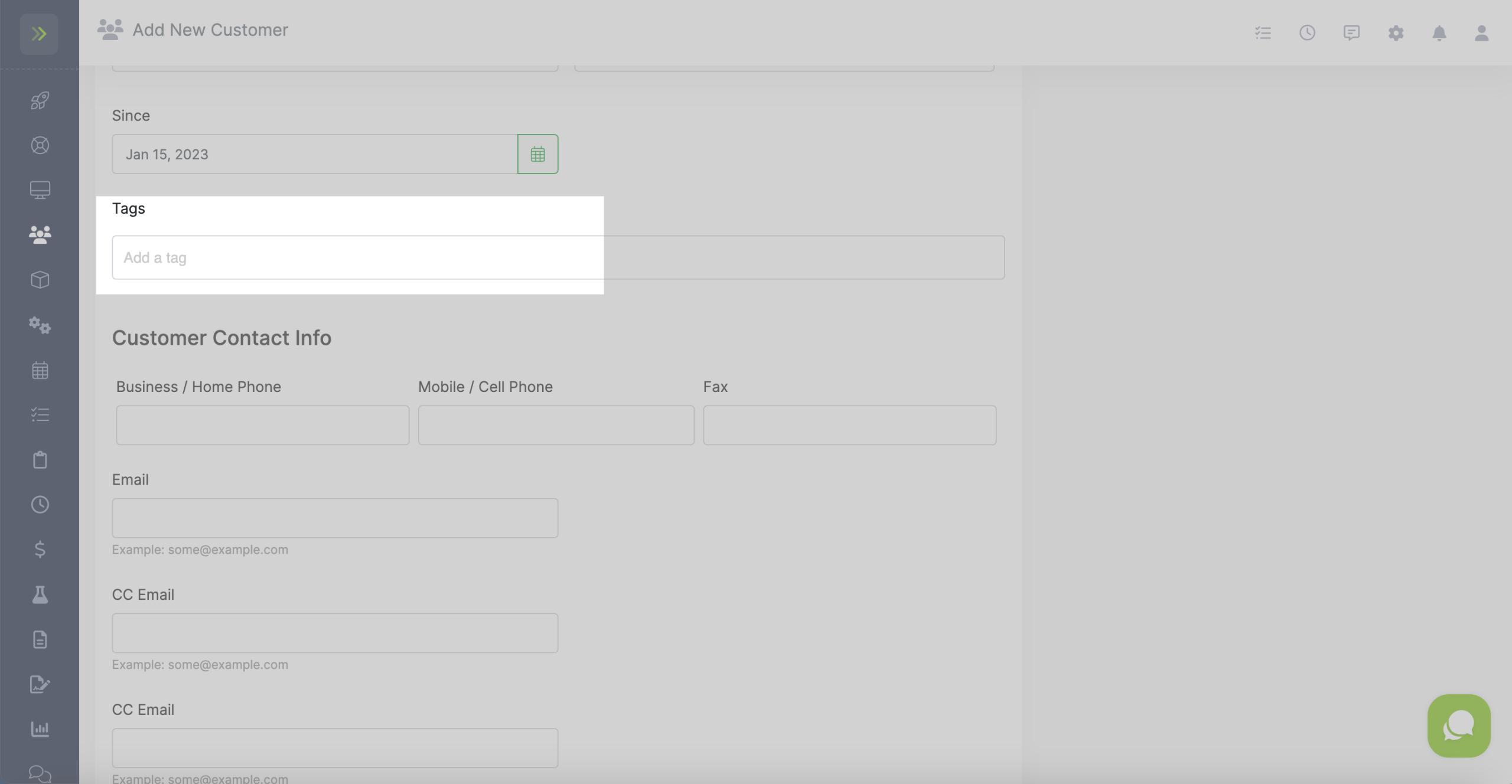
Task: Open the monitor icon in sidebar
Action: (40, 190)
